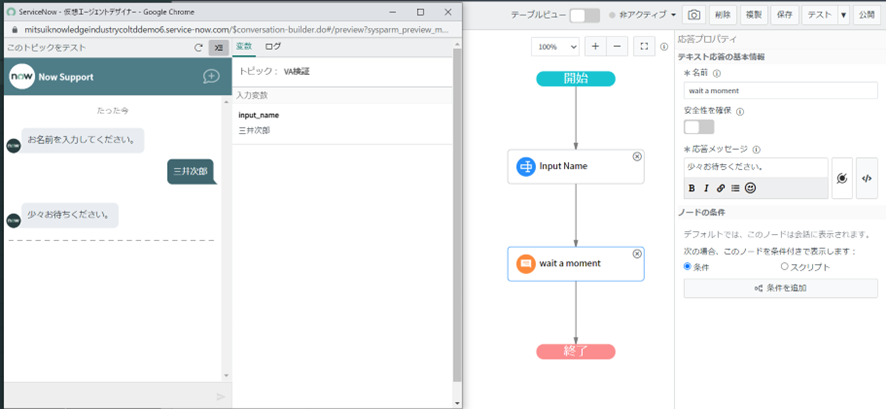Show info for 安全性を確保
Viewport: 886px width, 409px height.
click(x=740, y=111)
